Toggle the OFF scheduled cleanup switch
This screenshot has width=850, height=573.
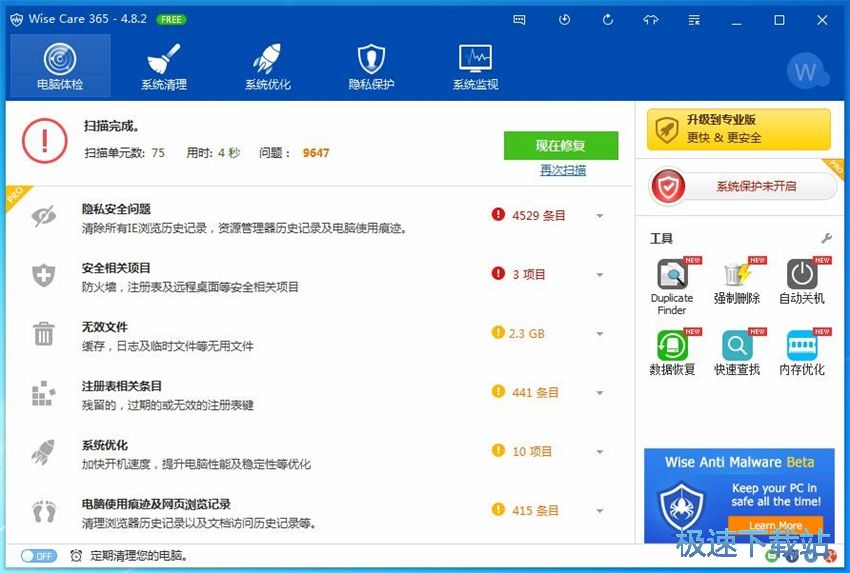pyautogui.click(x=38, y=556)
